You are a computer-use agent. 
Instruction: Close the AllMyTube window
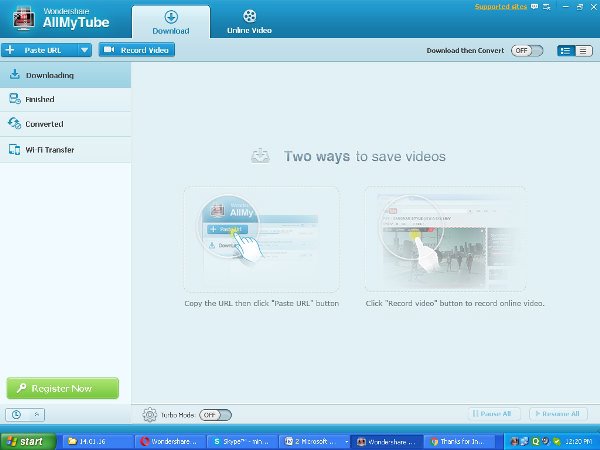coord(594,7)
